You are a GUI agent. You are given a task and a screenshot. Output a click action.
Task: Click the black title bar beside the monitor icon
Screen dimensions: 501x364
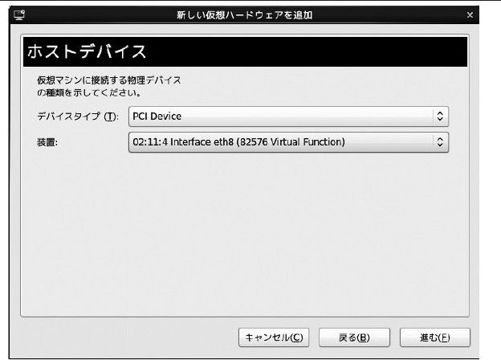(x=100, y=15)
